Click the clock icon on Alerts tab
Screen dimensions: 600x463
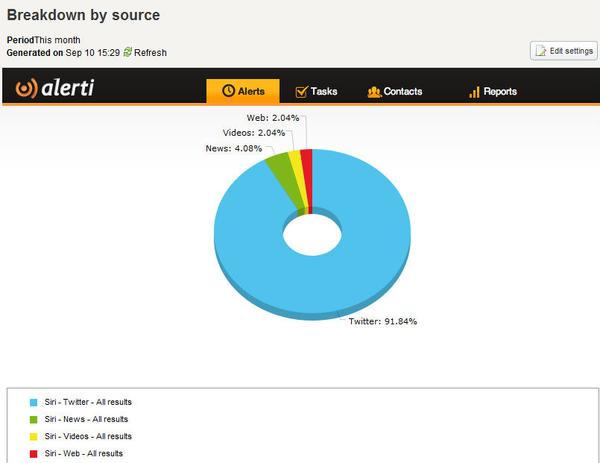[228, 91]
